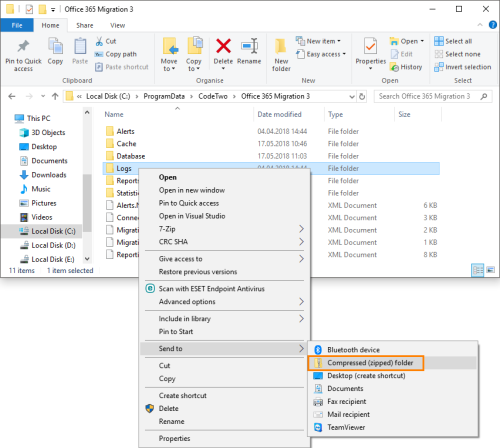Select Downloads in navigation pane
This screenshot has height=448, width=500.
43,175
